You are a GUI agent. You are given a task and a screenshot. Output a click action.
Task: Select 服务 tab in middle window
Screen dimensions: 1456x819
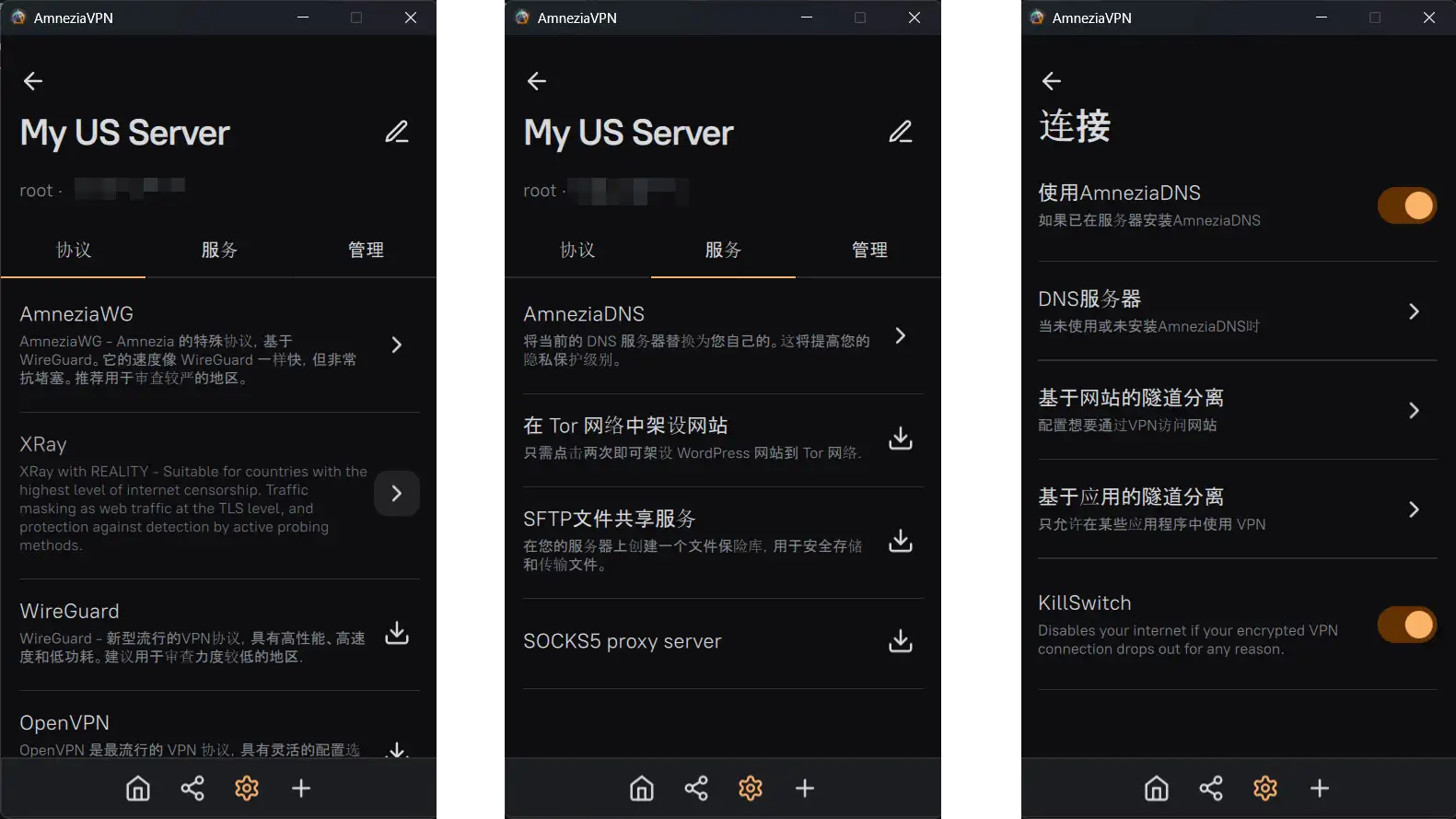coord(723,250)
